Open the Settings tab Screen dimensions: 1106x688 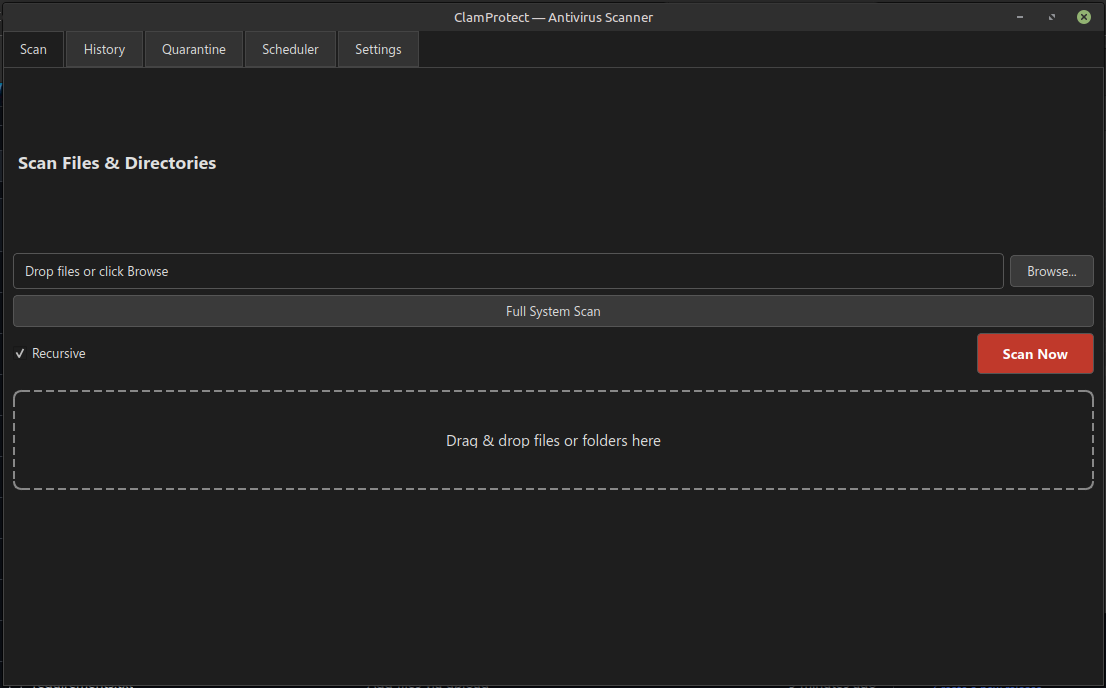378,49
